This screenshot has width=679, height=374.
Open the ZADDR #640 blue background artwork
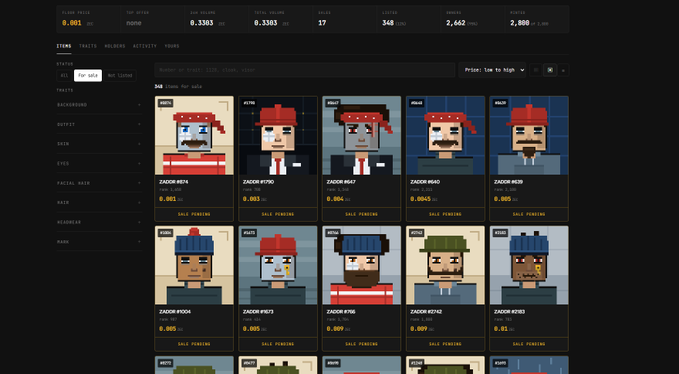(x=445, y=135)
